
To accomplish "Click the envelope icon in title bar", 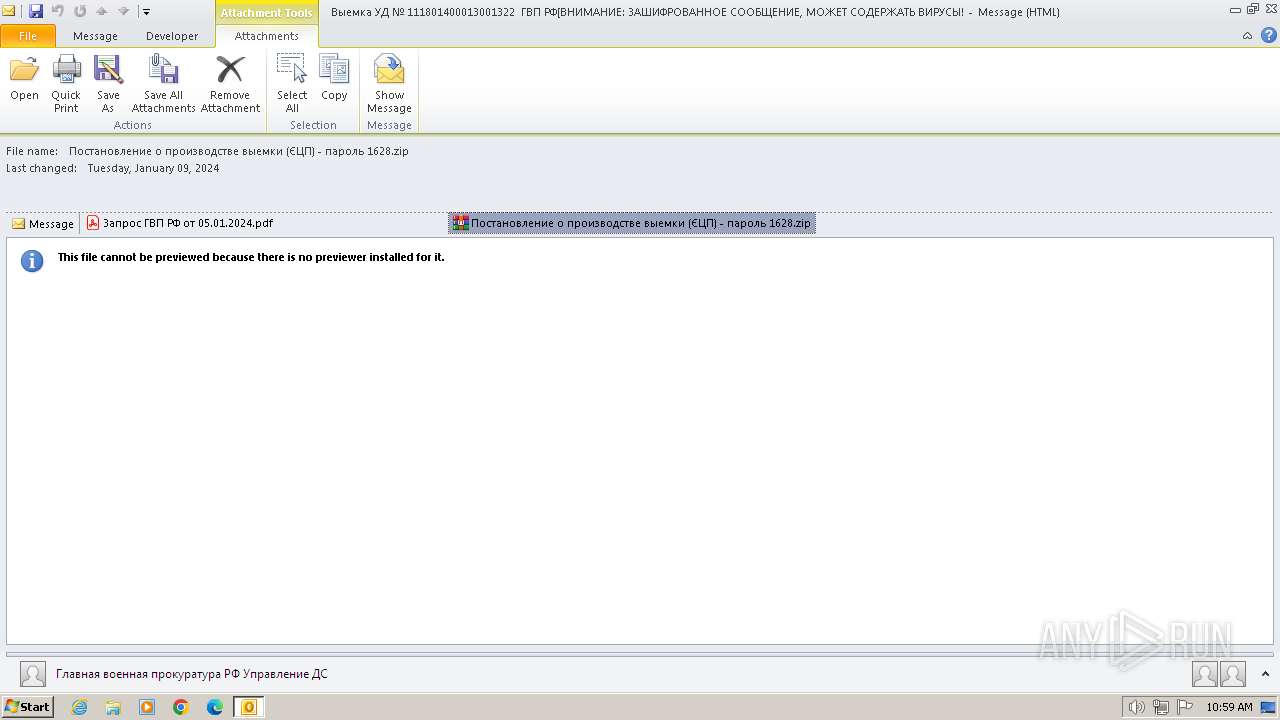I will point(9,11).
